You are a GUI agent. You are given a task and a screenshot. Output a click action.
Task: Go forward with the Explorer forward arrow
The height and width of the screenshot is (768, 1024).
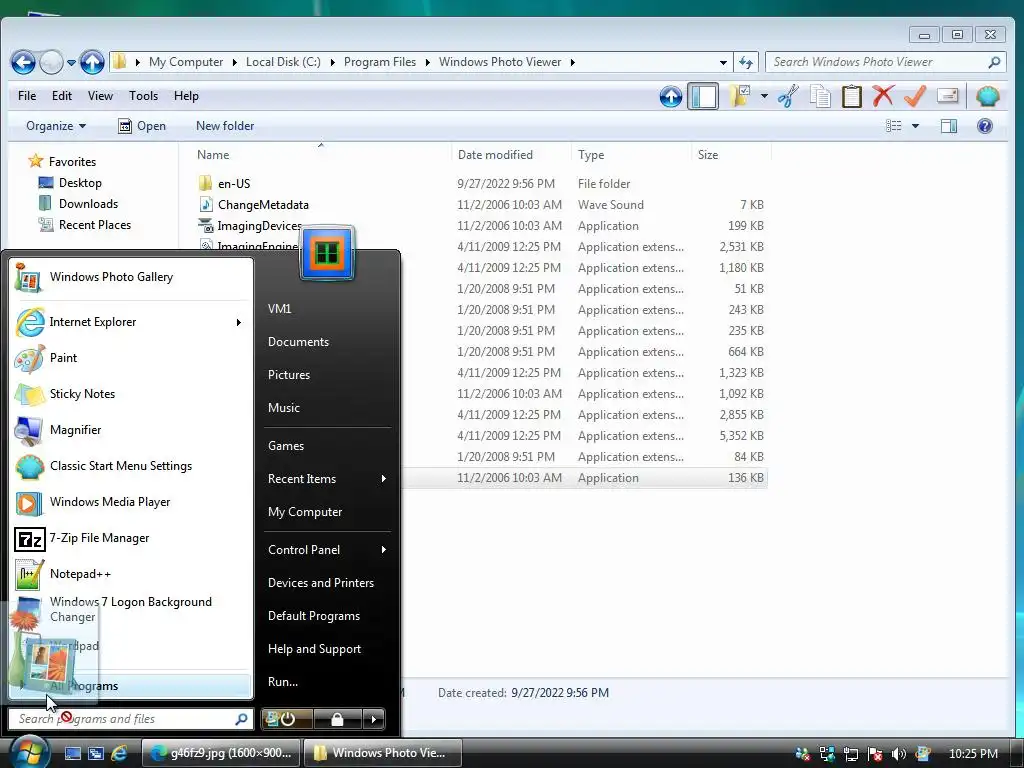[x=51, y=62]
